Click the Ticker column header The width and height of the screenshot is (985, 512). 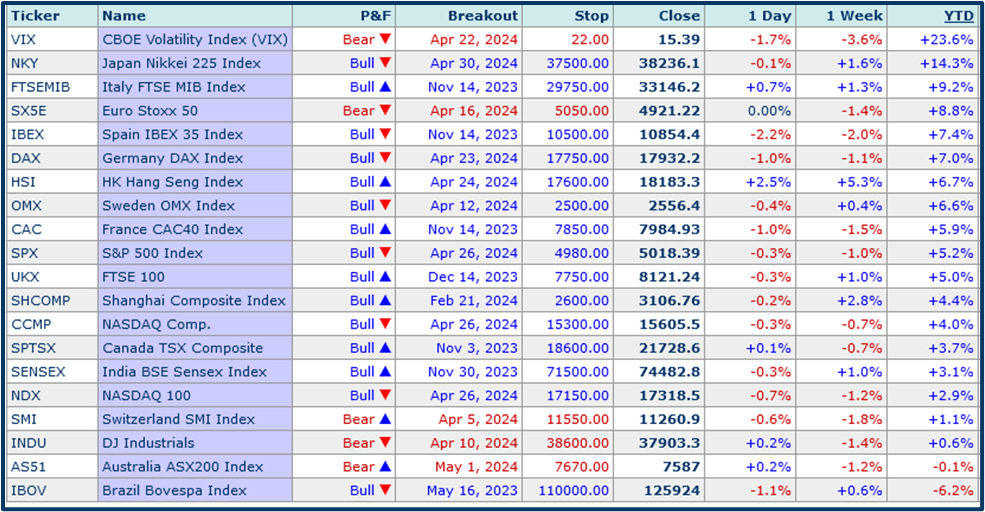(x=34, y=16)
